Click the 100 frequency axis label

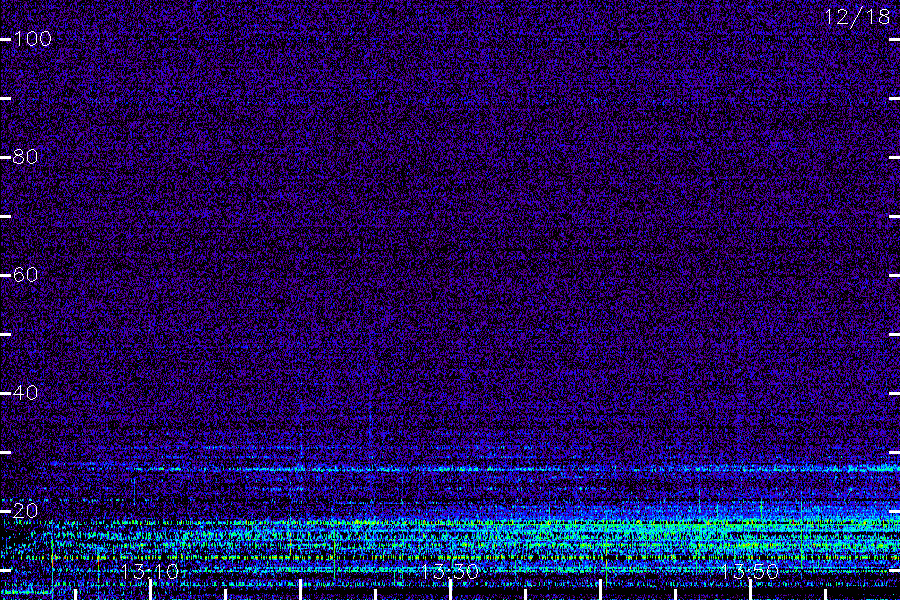pos(32,39)
